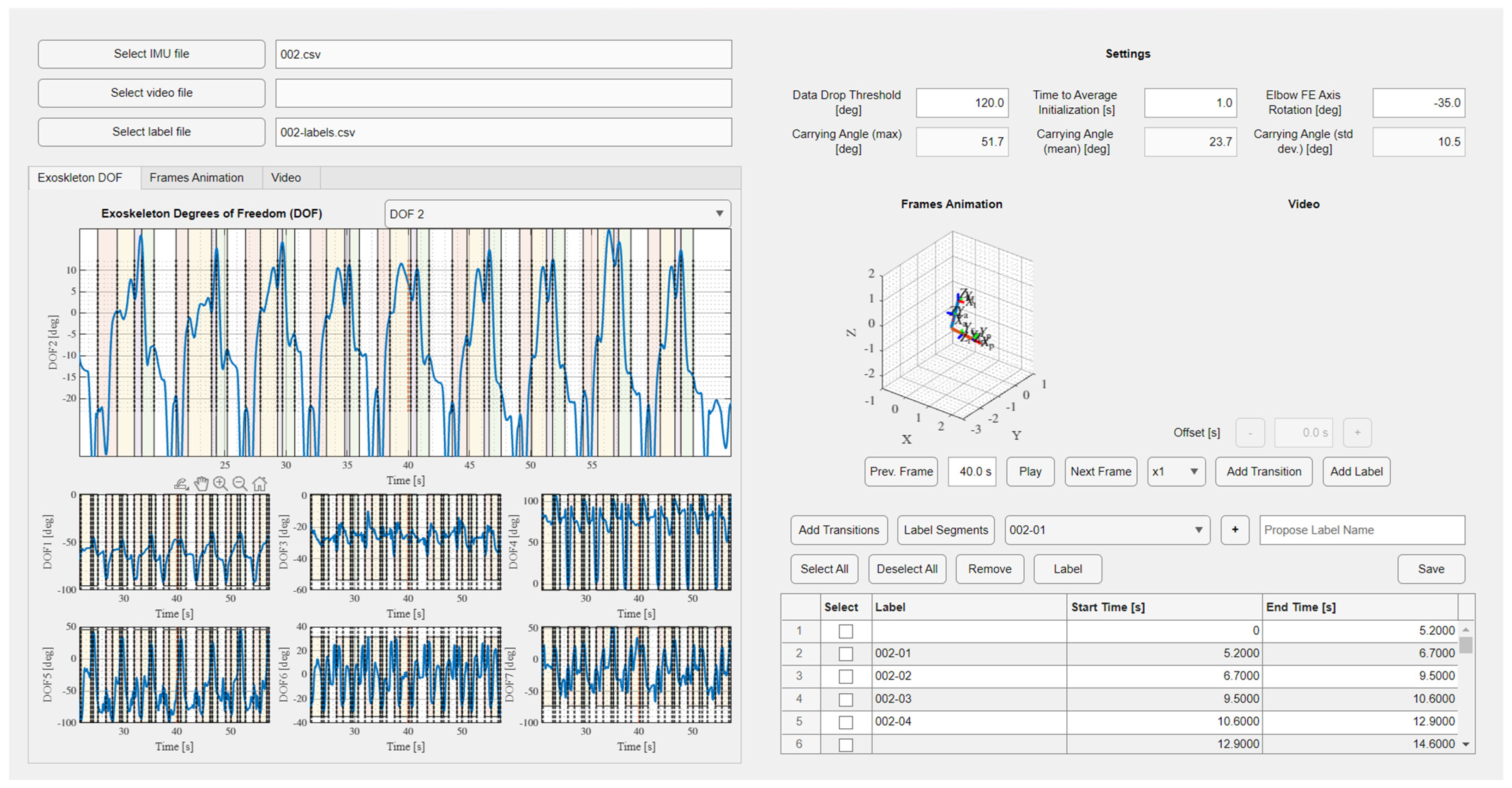1512x788 pixels.
Task: Click the export axes toolbar icon
Action: pos(181,484)
